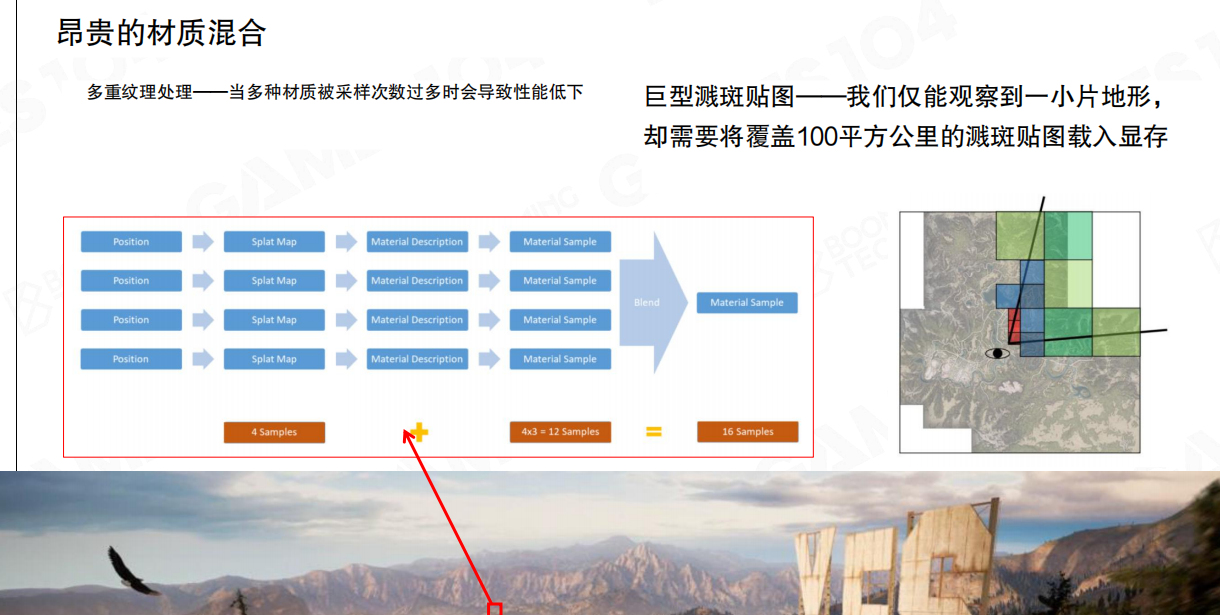Viewport: 1220px width, 615px height.
Task: Select the top-row Position box
Action: (131, 242)
